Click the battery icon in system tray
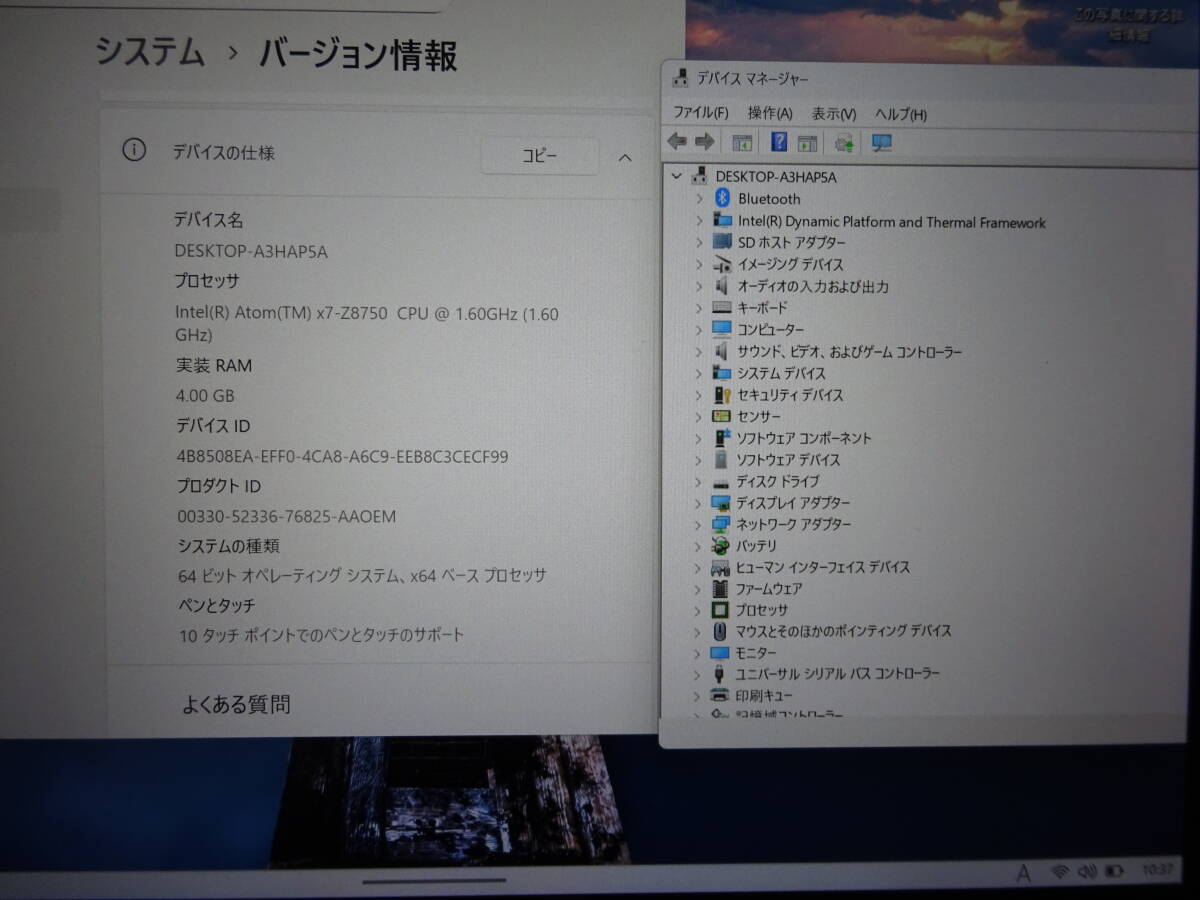 pyautogui.click(x=1115, y=872)
